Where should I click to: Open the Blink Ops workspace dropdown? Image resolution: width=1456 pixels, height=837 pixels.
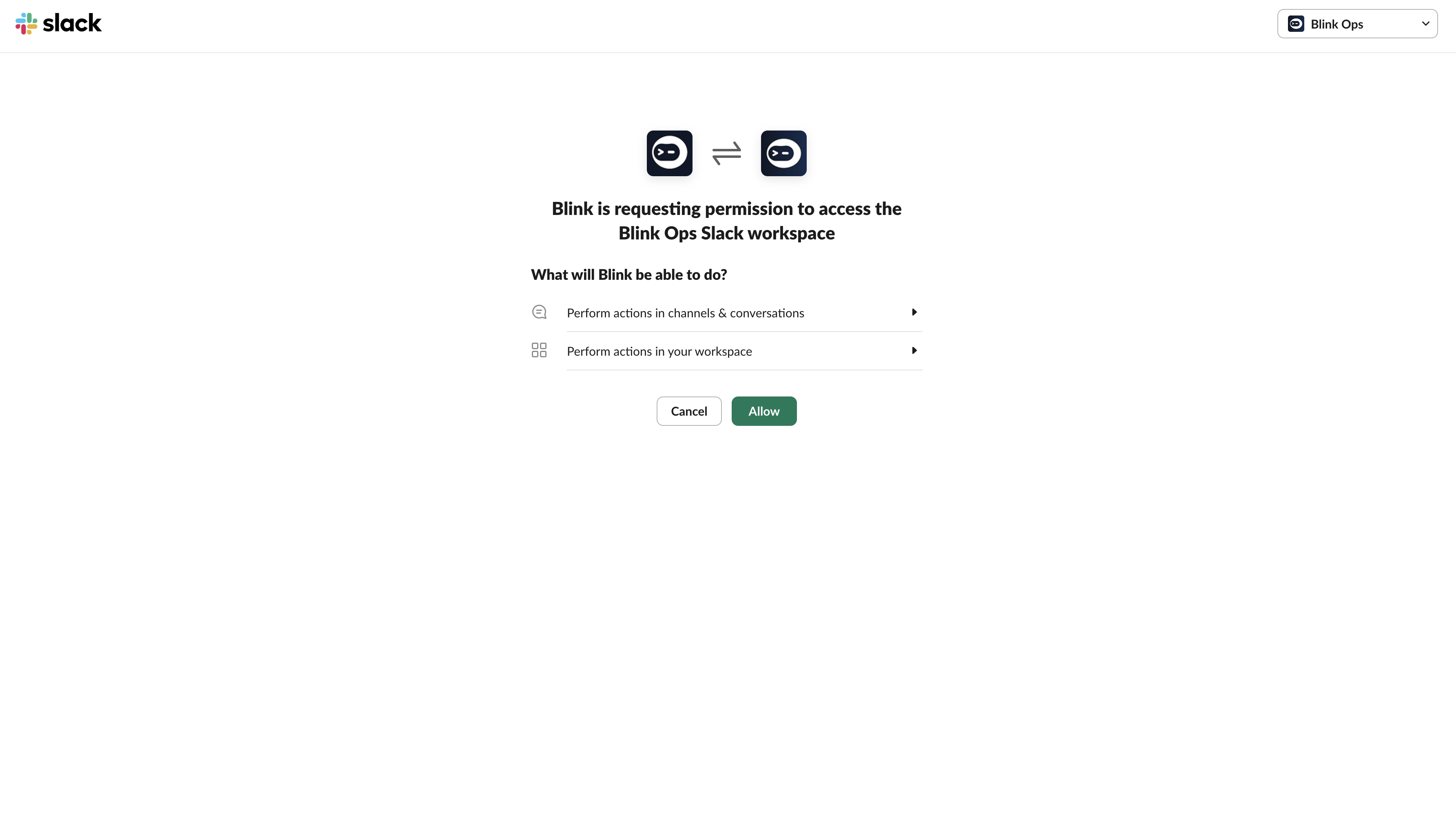coord(1357,24)
